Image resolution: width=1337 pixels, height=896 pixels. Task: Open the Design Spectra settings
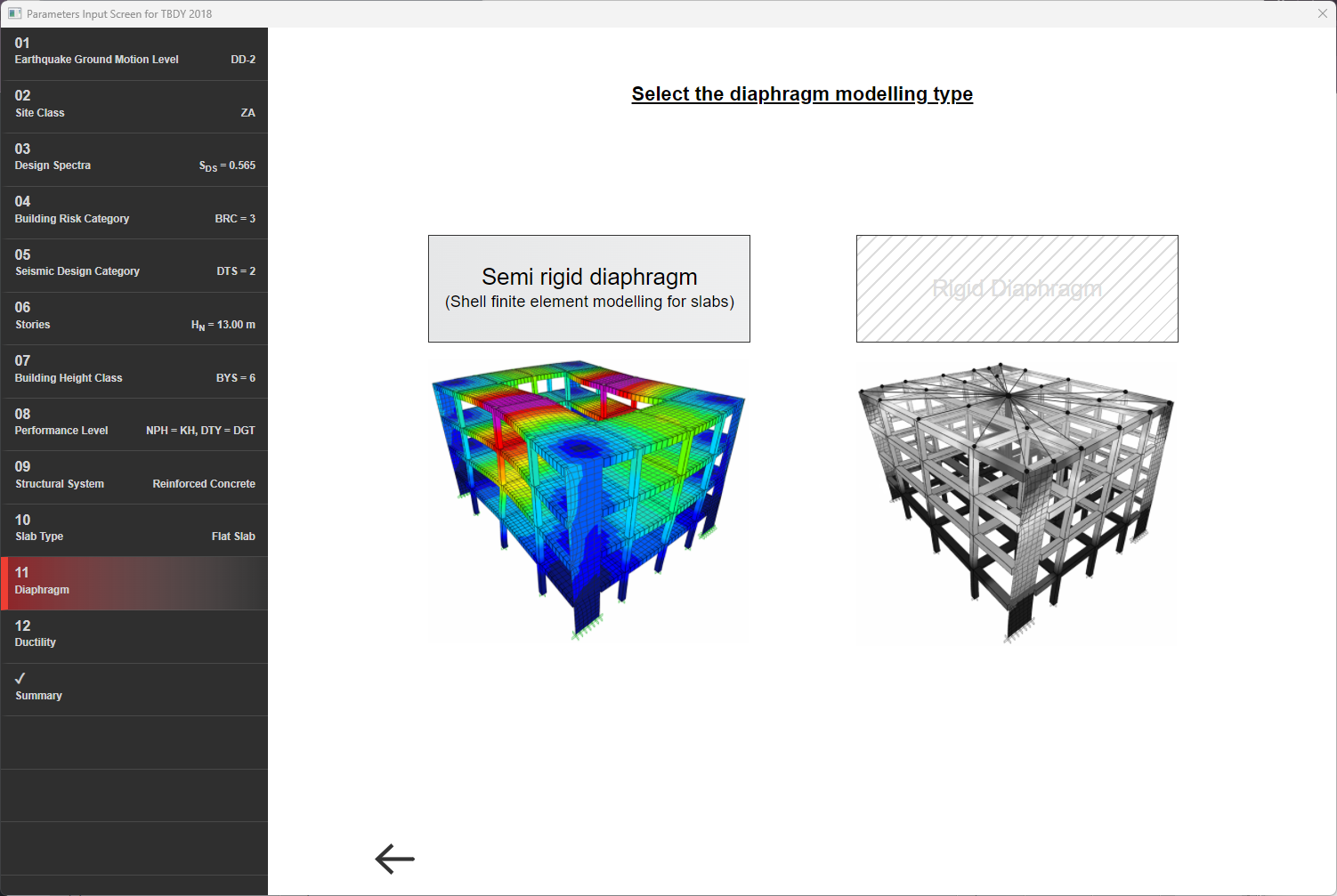pos(134,157)
